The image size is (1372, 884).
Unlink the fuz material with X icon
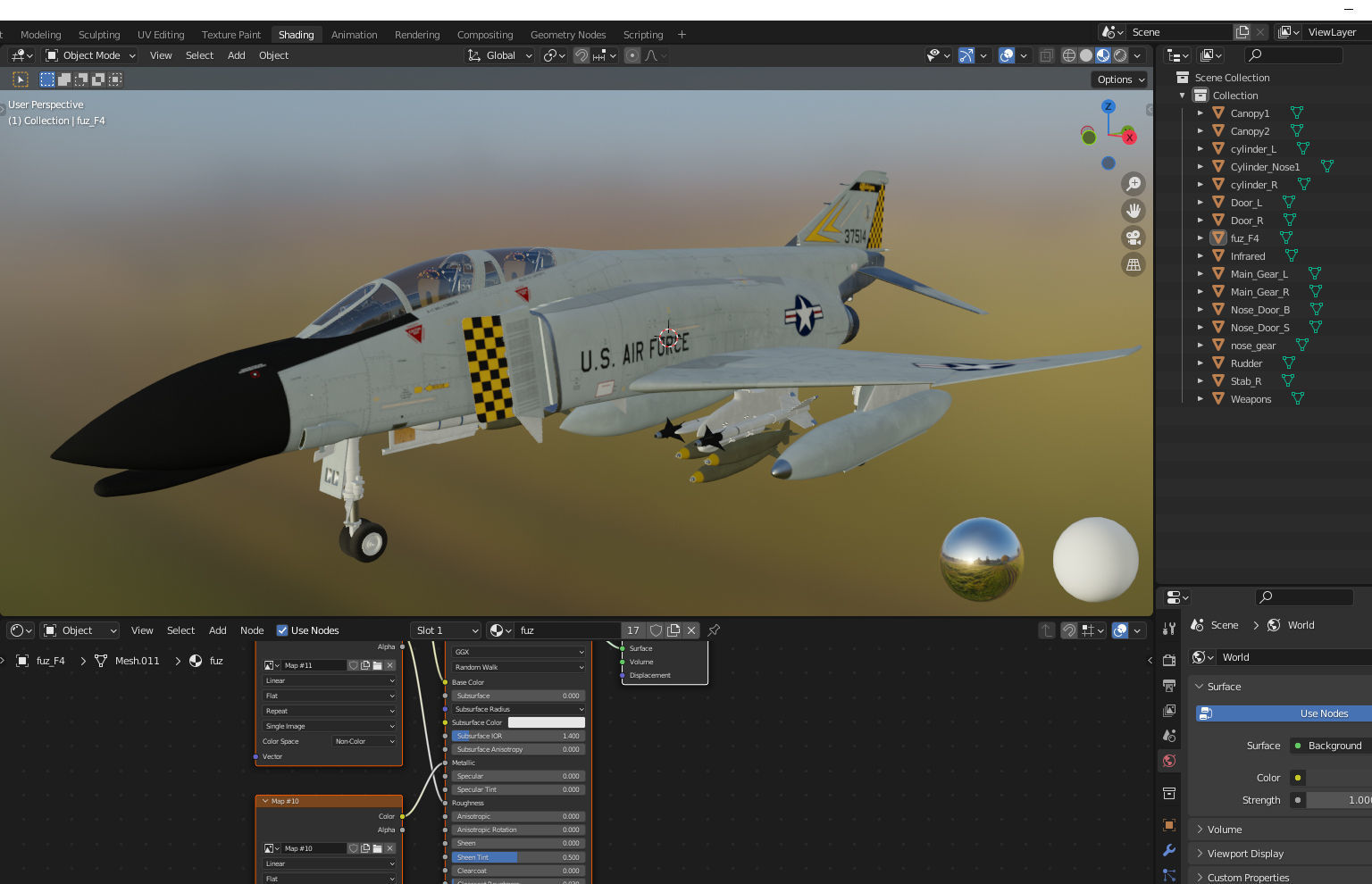click(691, 630)
